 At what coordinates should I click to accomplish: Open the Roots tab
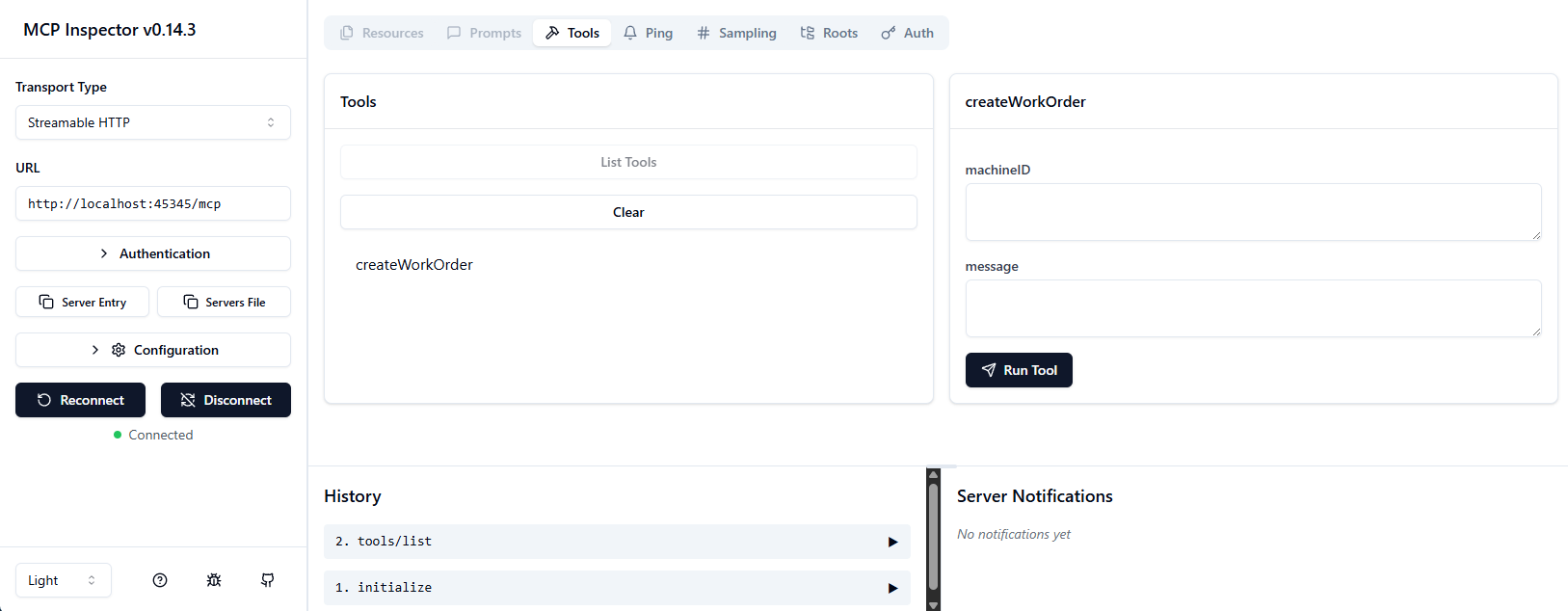point(829,33)
